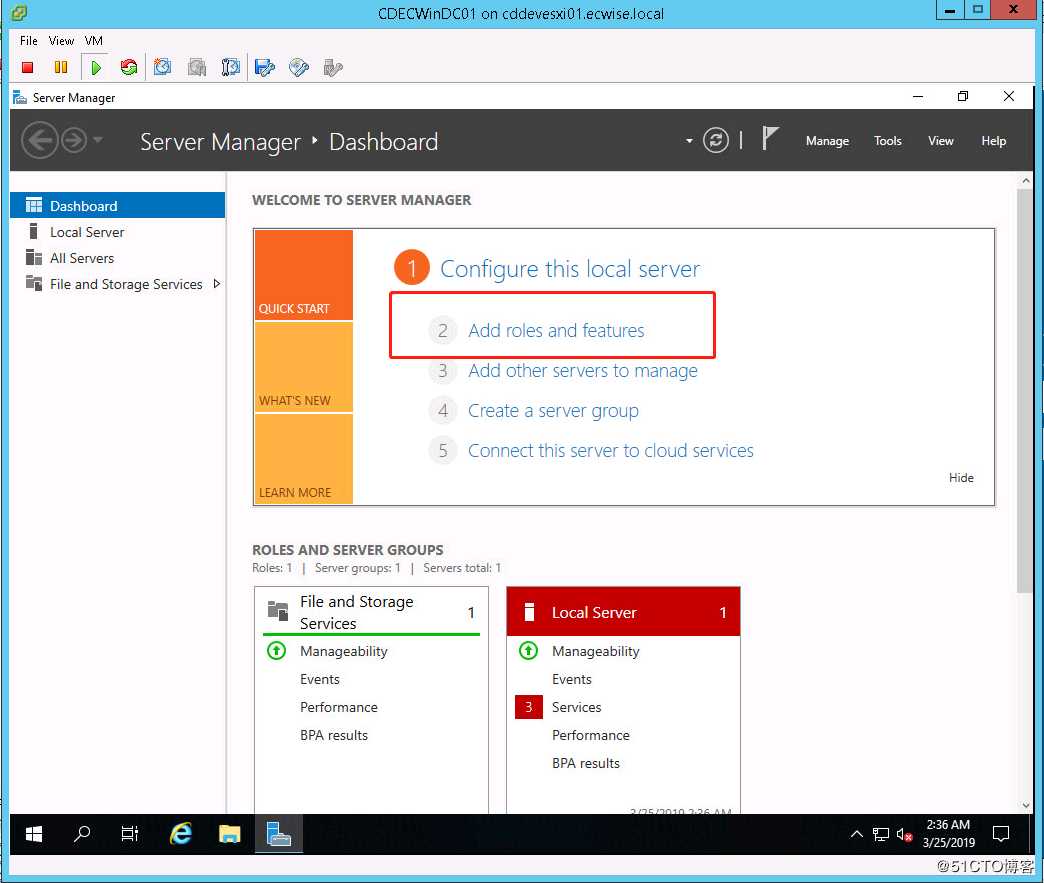1044x883 pixels.
Task: Click the LEARN MORE tile
Action: click(304, 459)
